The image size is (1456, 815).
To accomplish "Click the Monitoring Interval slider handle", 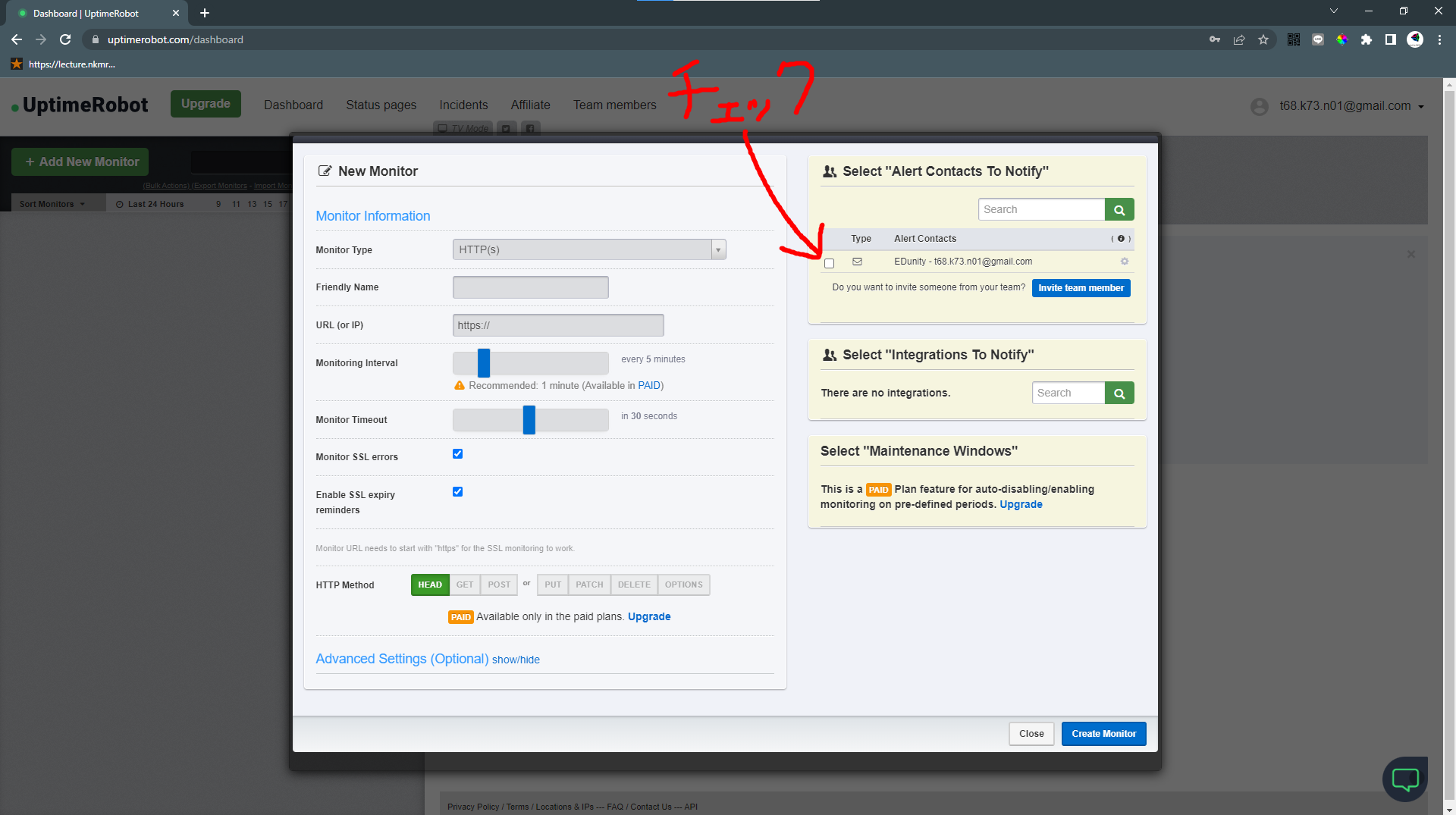I will [x=484, y=363].
